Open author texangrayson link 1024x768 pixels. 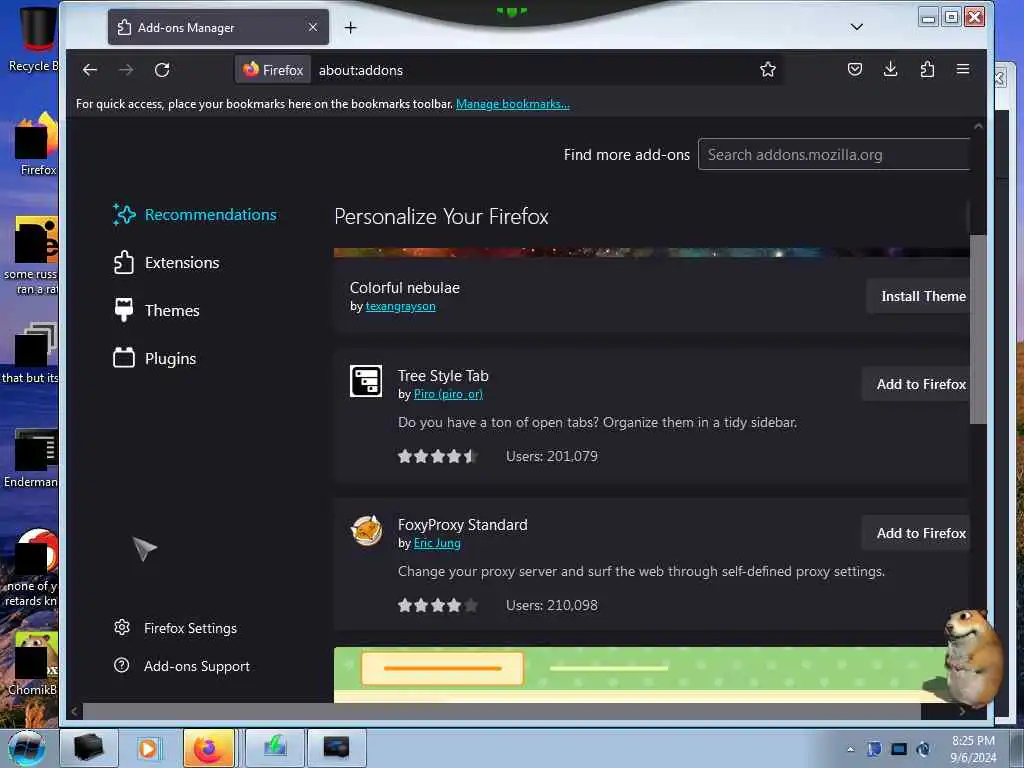(400, 306)
